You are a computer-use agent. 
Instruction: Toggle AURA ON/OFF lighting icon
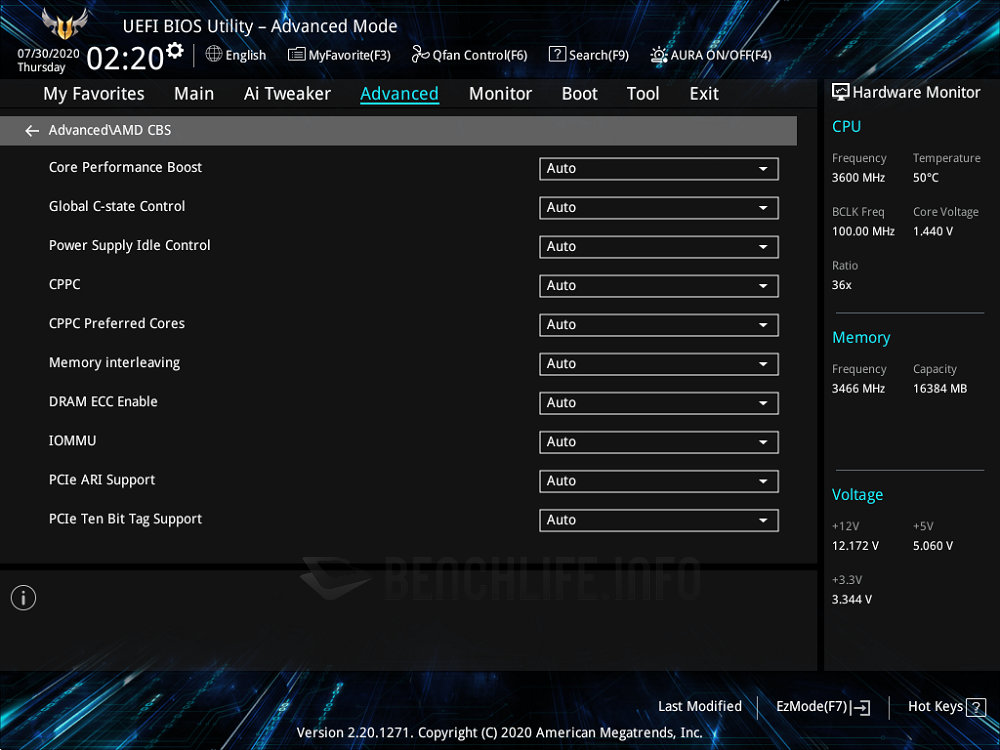point(659,55)
